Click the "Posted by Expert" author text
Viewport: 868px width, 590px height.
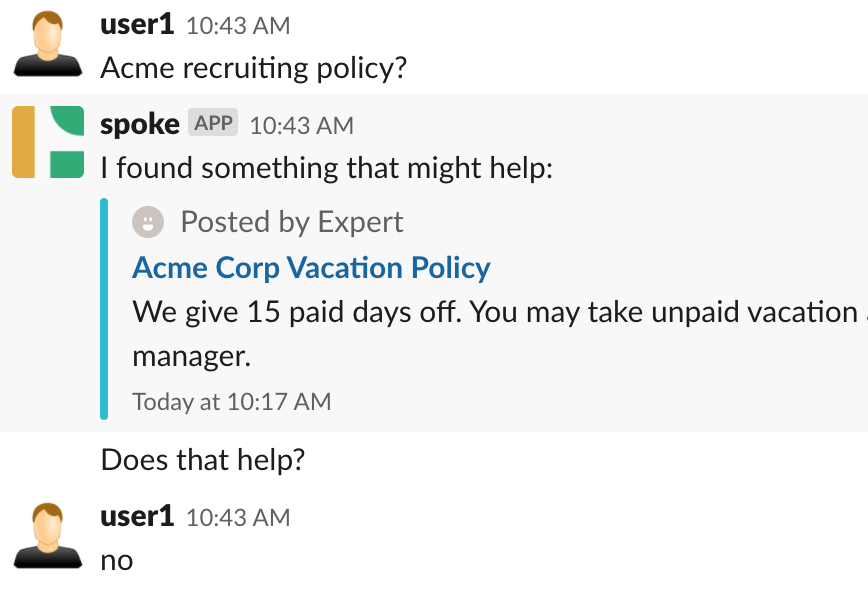(x=292, y=222)
